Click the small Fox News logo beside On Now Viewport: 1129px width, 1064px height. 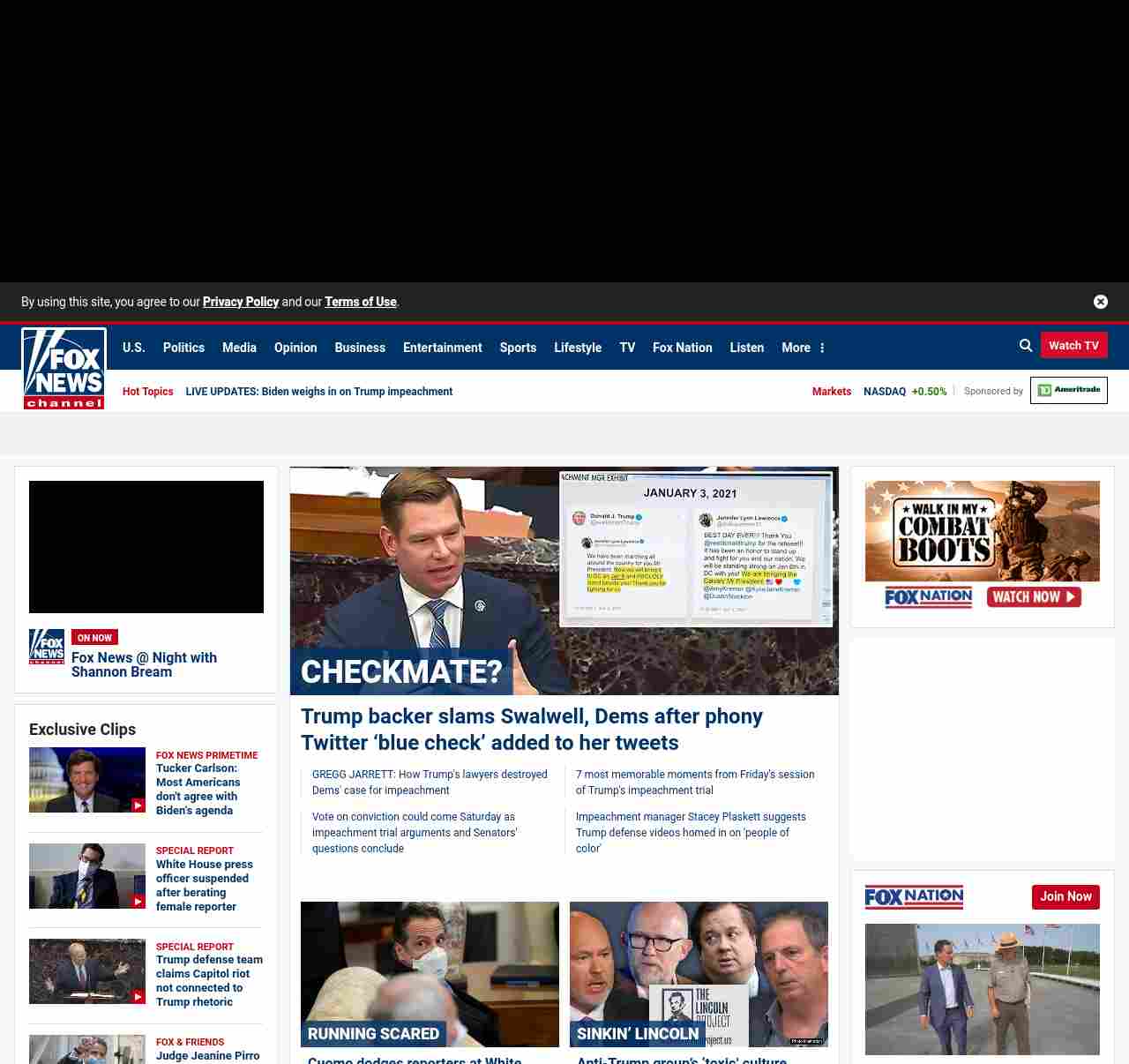(47, 647)
